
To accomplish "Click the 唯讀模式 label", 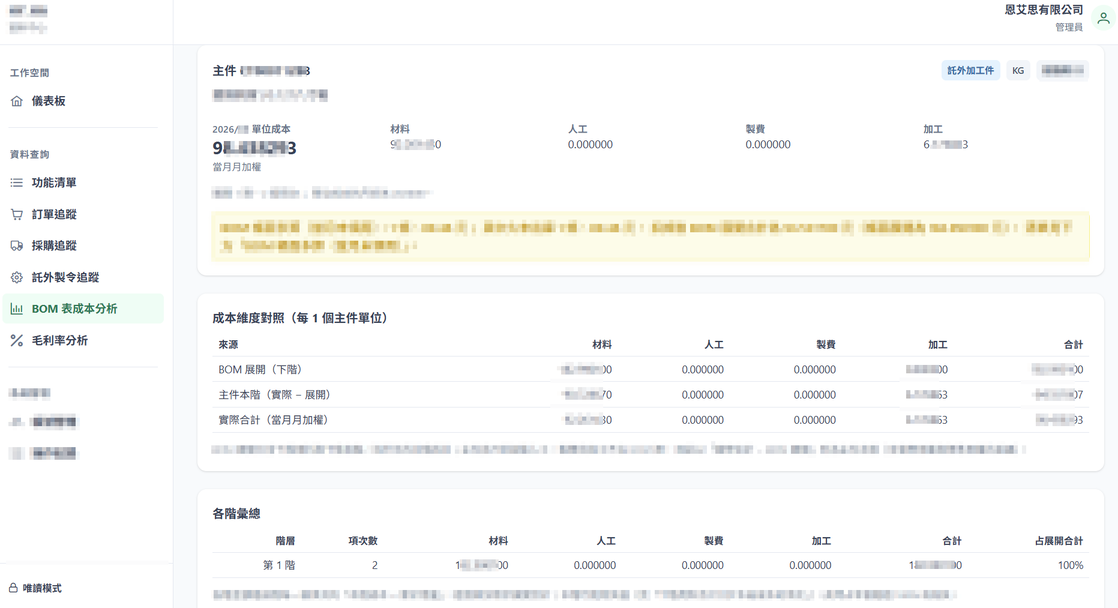I will click(x=42, y=588).
